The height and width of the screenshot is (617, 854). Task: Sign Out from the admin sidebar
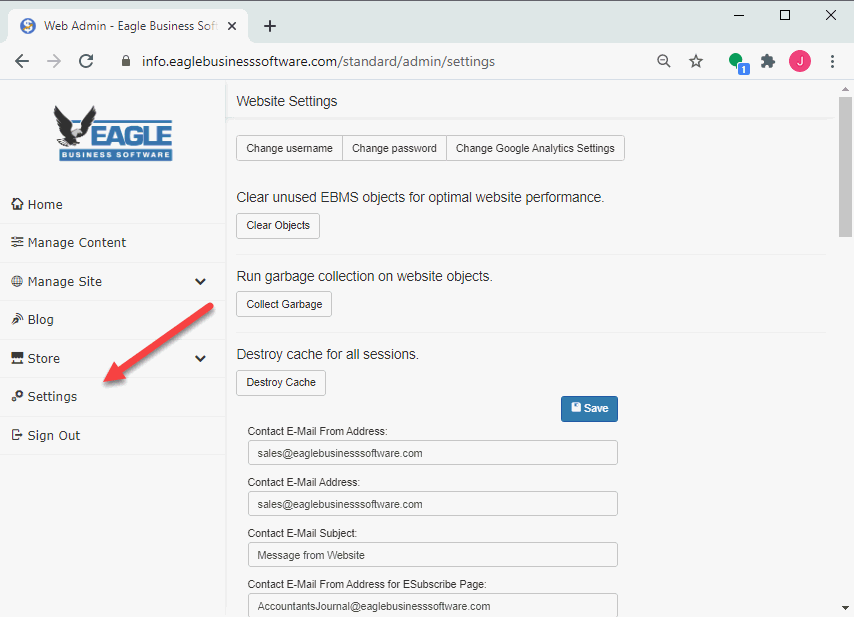pos(53,436)
